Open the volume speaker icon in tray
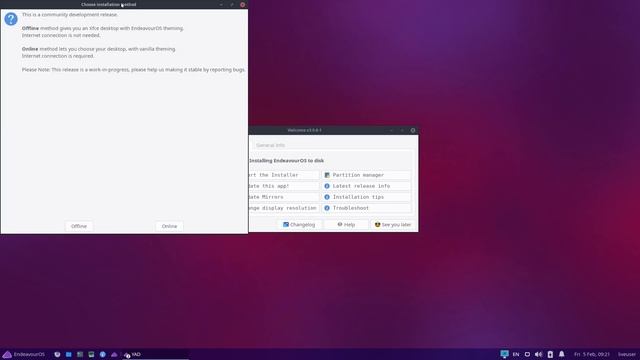640x360 pixels. tap(538, 354)
